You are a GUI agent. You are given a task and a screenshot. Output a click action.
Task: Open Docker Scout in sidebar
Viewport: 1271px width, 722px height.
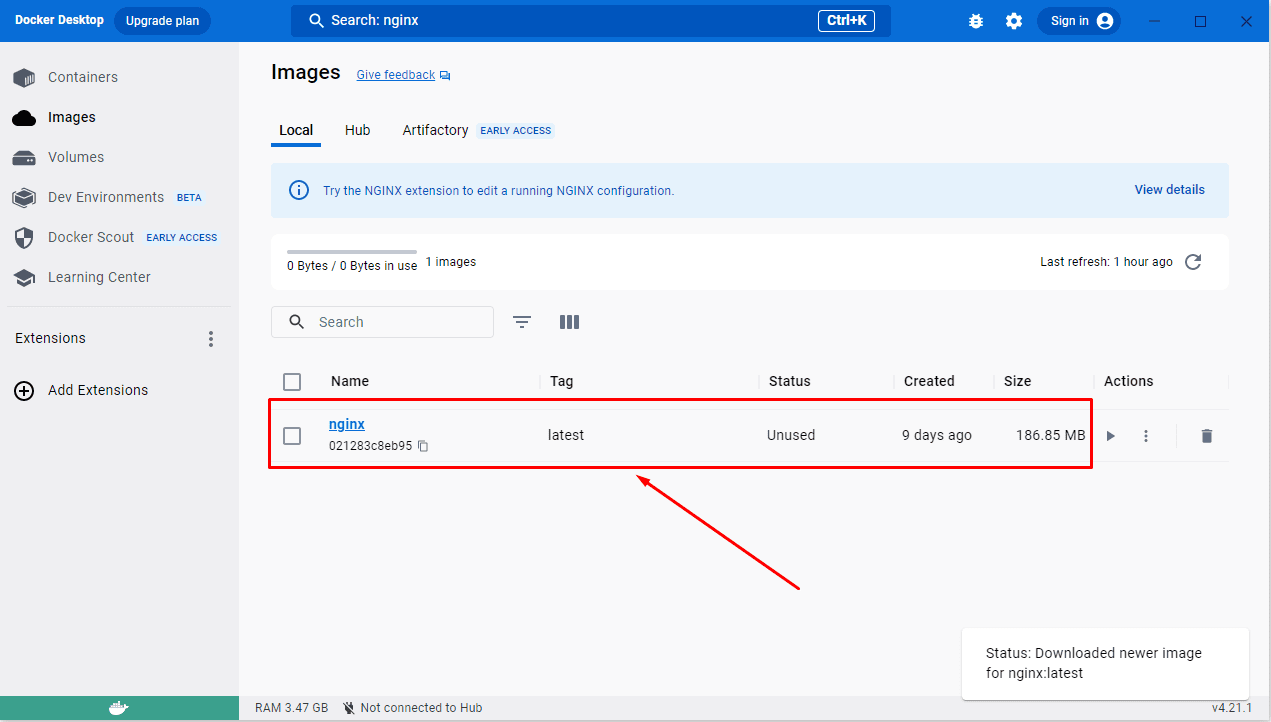tap(115, 237)
